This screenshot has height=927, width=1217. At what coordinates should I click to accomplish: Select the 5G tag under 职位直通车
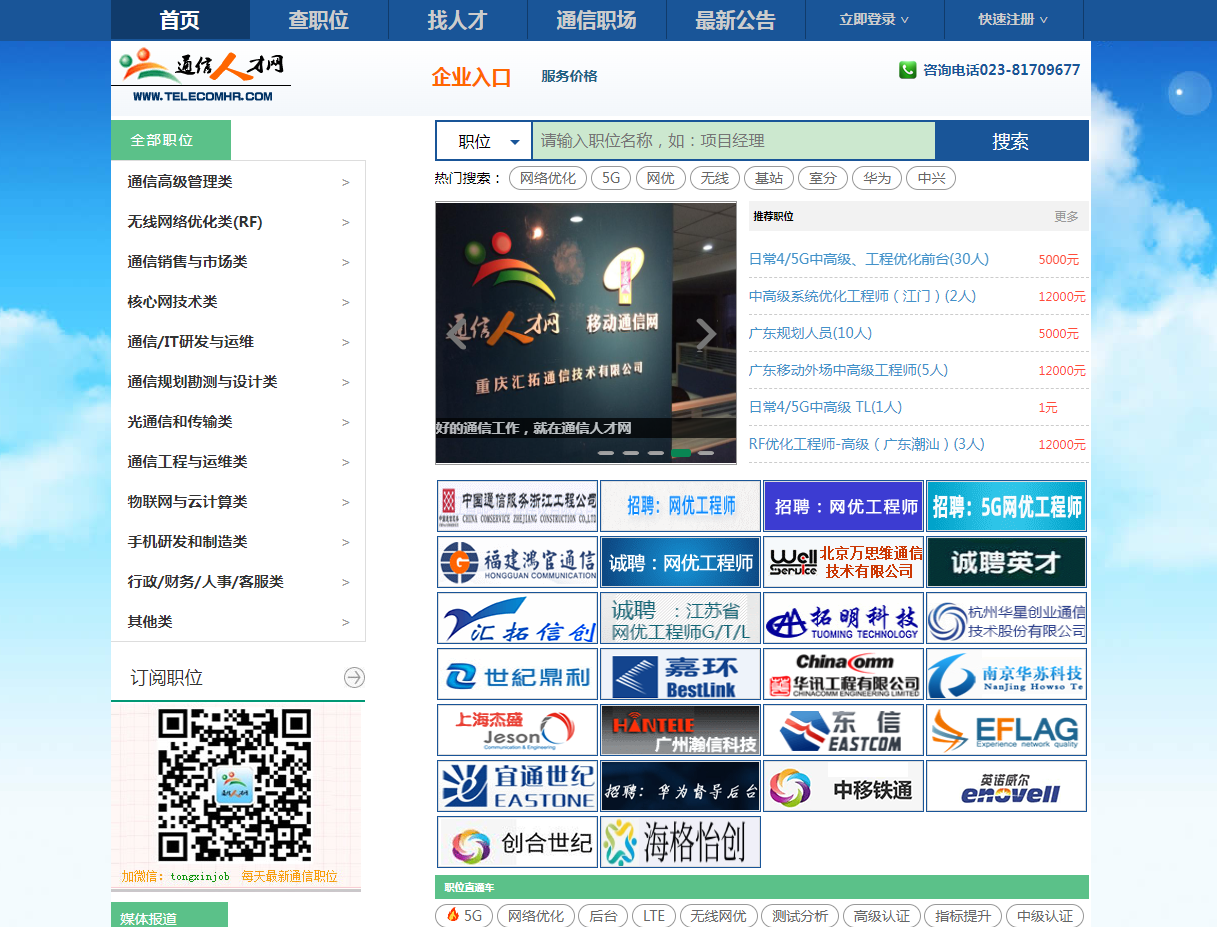pos(464,915)
